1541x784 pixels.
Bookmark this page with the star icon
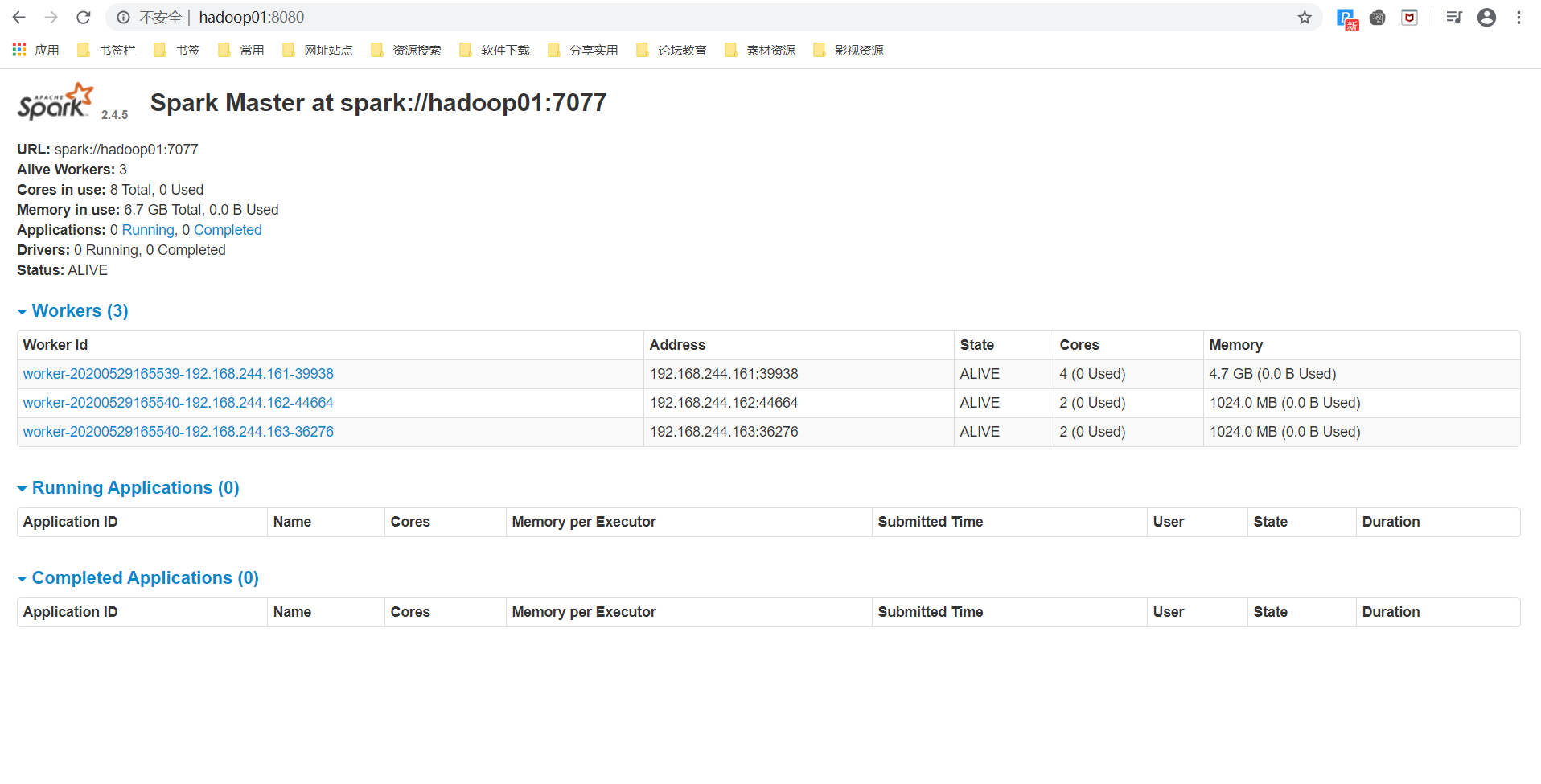[x=1305, y=17]
